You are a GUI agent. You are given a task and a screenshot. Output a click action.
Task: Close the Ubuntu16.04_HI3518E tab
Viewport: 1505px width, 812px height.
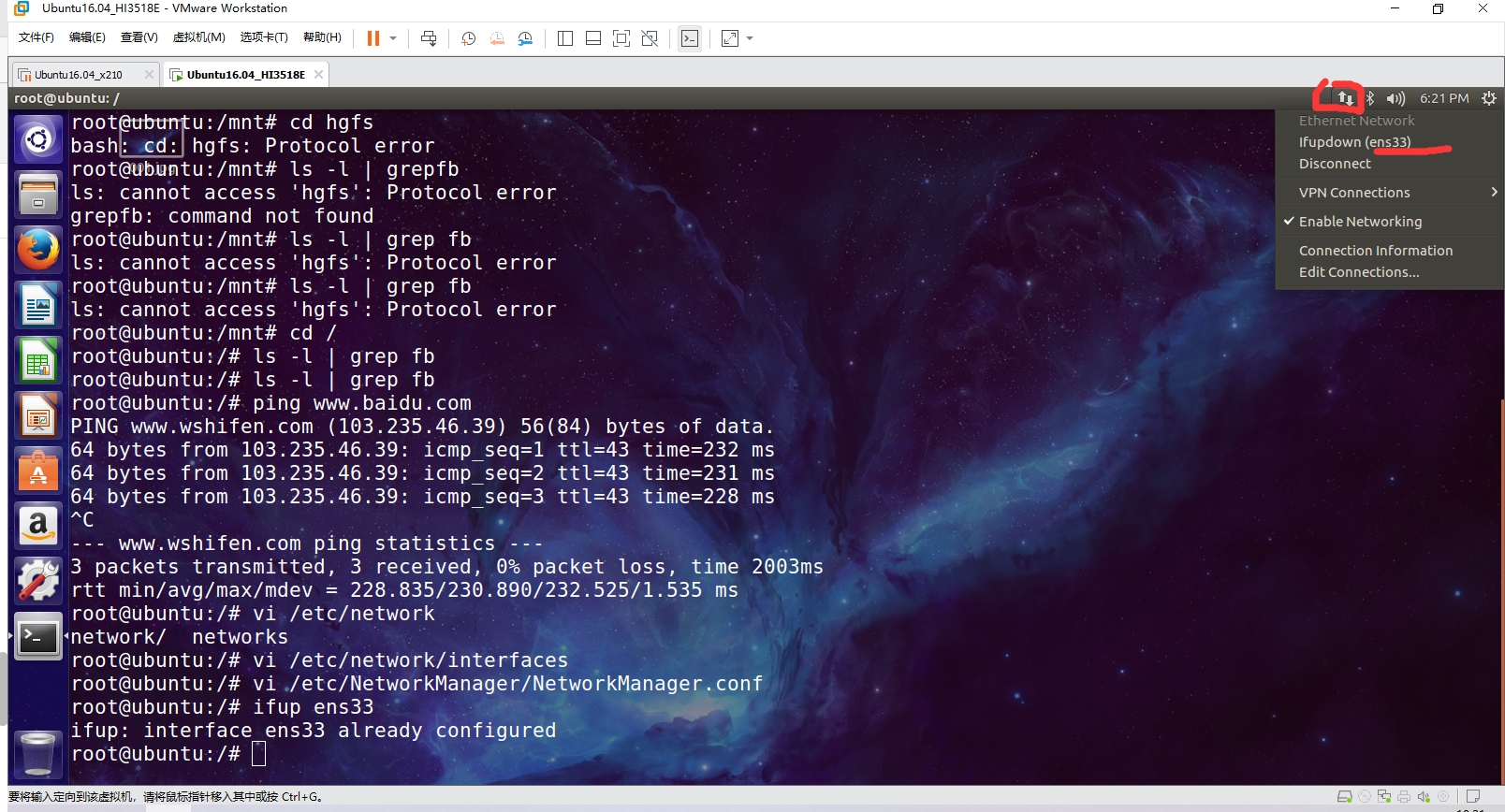(x=318, y=75)
